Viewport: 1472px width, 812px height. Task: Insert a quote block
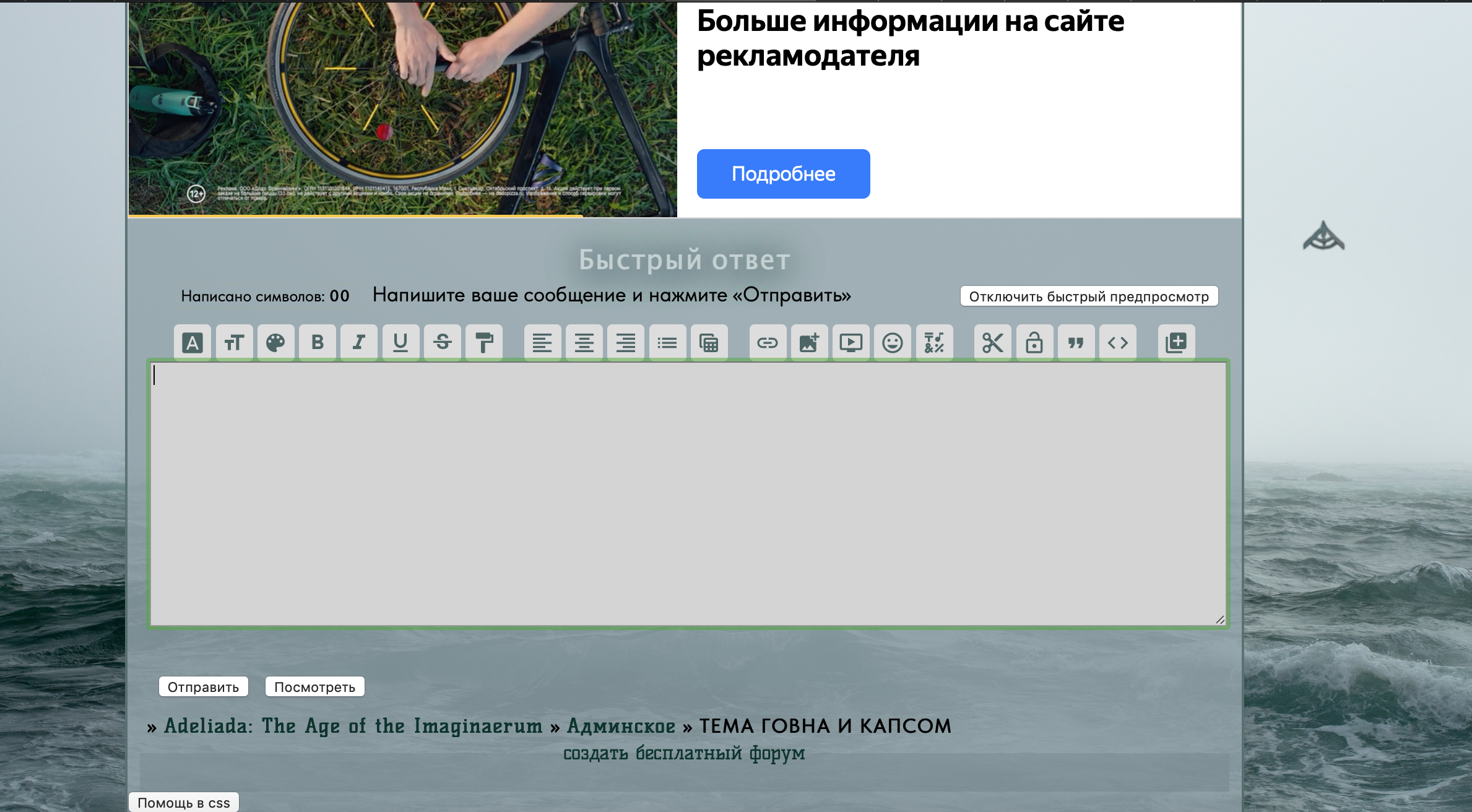[1076, 342]
